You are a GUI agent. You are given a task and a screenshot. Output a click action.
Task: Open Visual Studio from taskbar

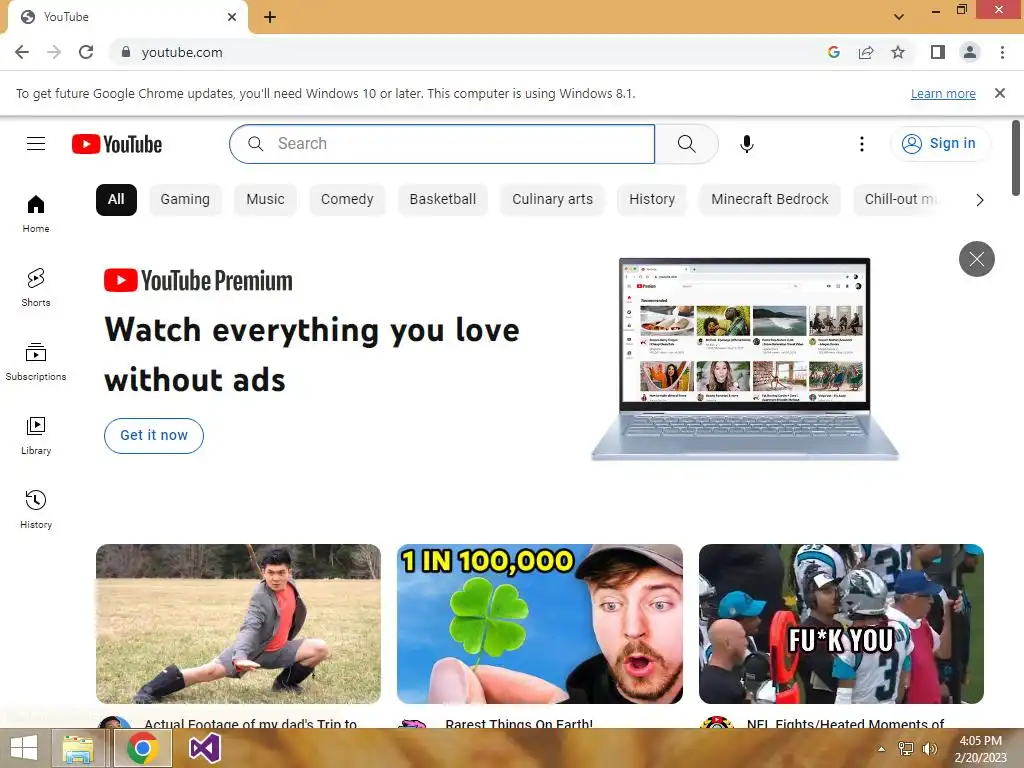tap(204, 748)
